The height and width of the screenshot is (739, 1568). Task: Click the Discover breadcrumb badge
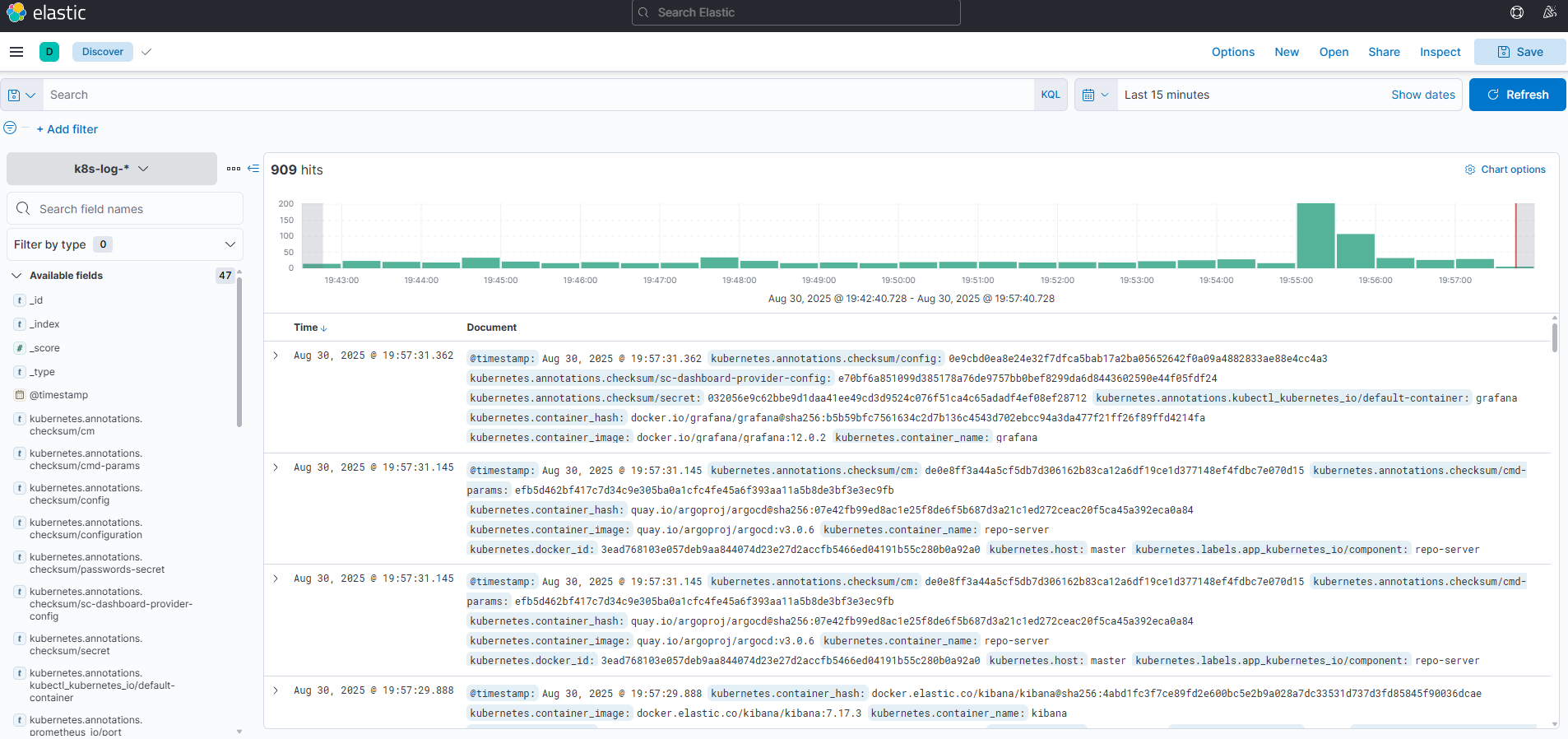[103, 52]
